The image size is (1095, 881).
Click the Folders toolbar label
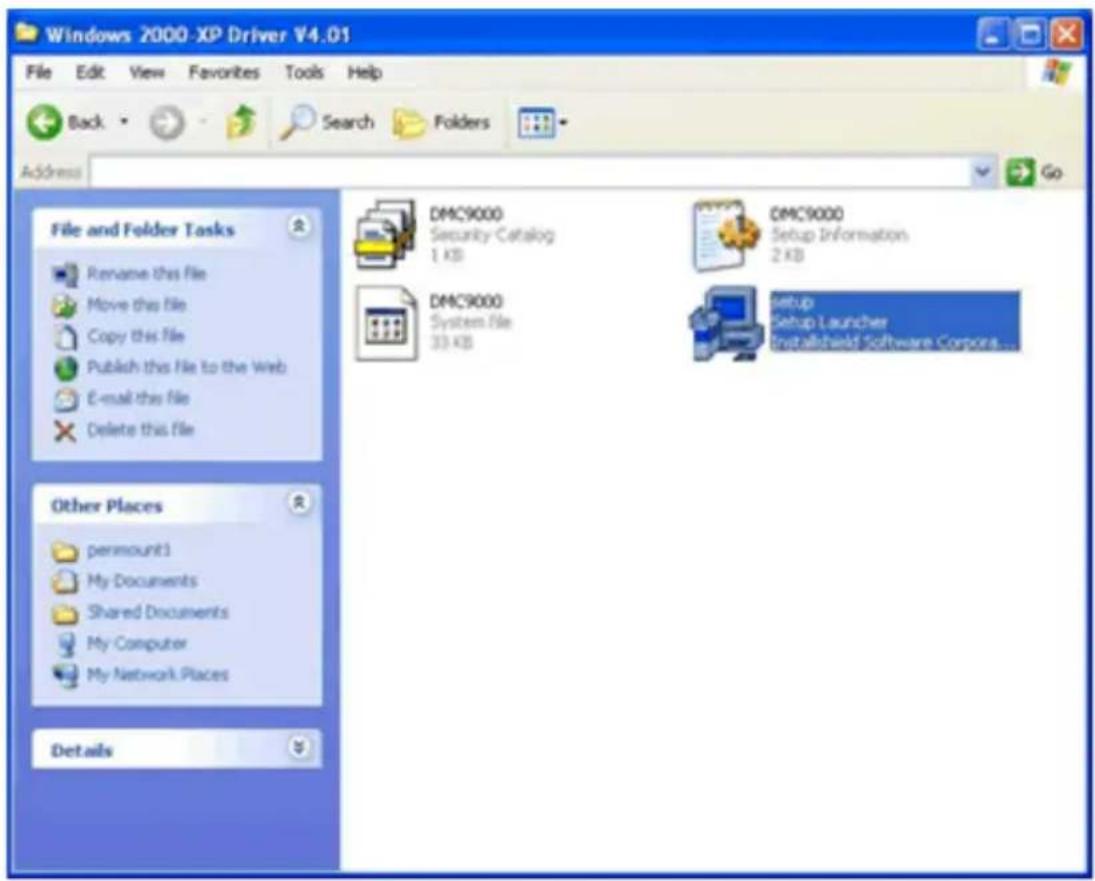coord(462,122)
